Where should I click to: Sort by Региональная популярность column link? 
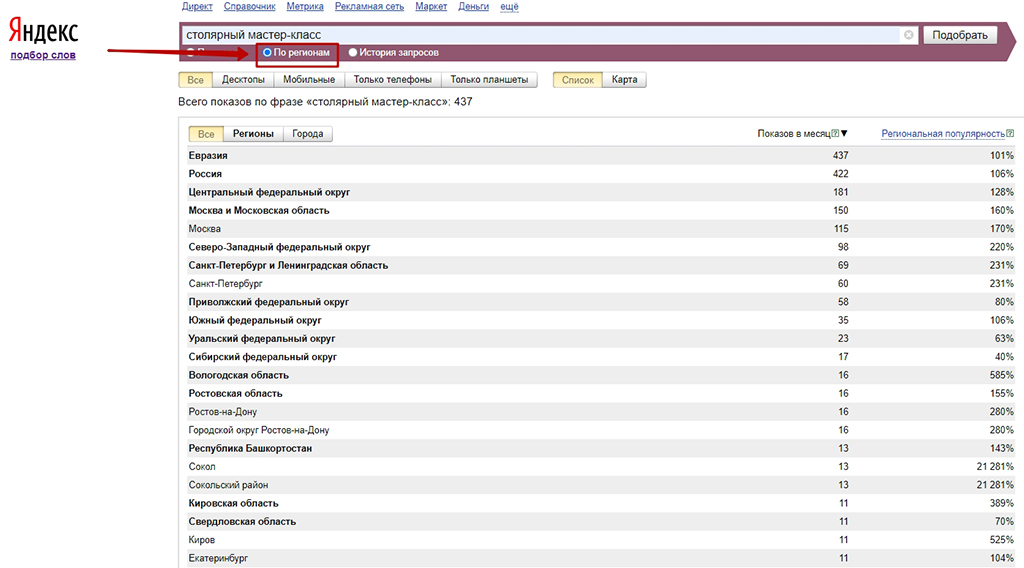(x=943, y=133)
